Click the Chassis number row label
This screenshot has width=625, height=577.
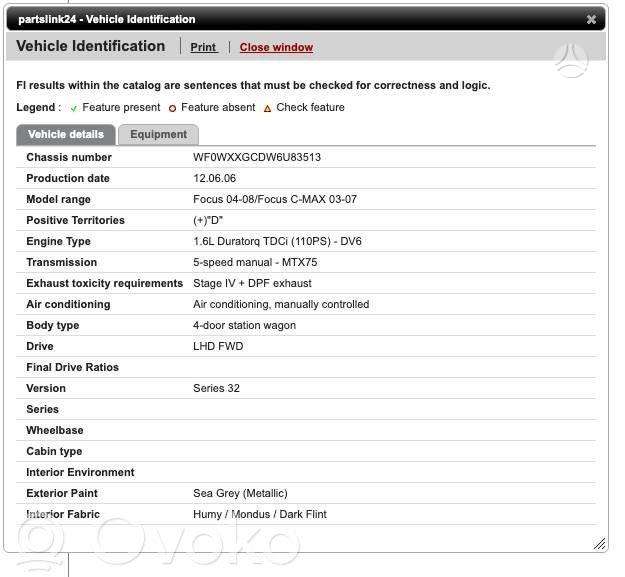click(x=69, y=157)
